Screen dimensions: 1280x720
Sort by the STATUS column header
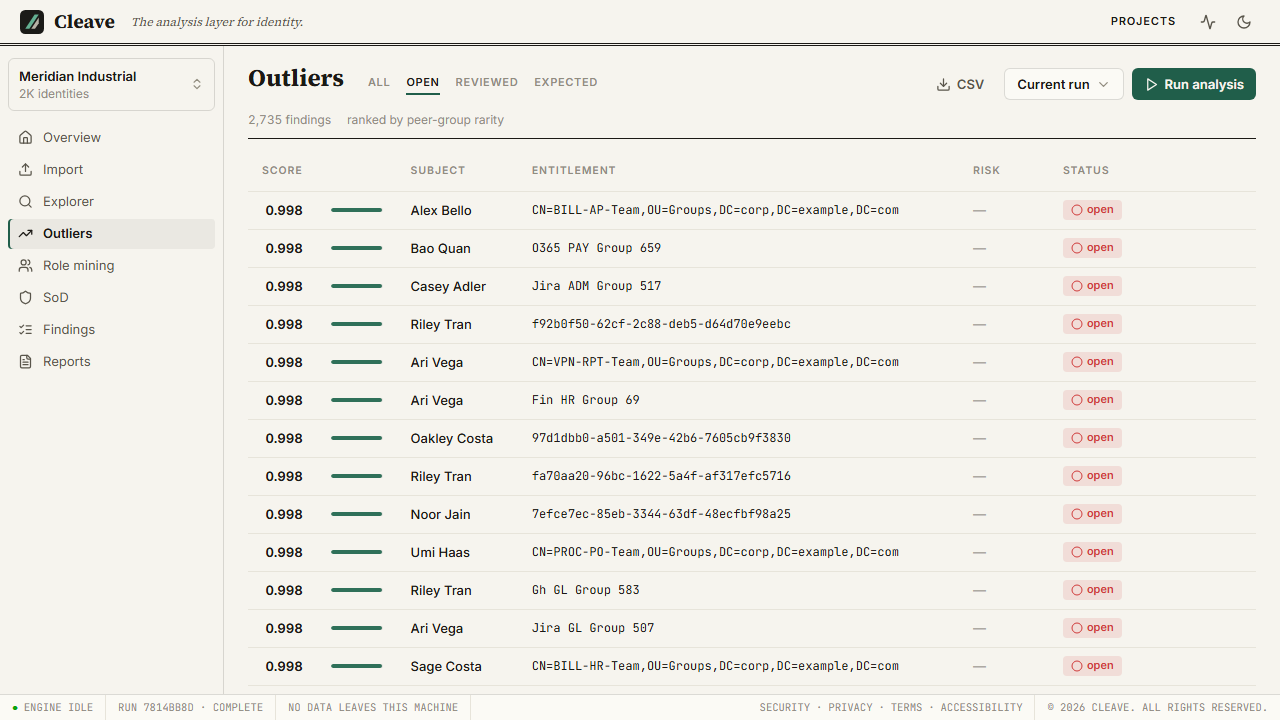(x=1086, y=170)
